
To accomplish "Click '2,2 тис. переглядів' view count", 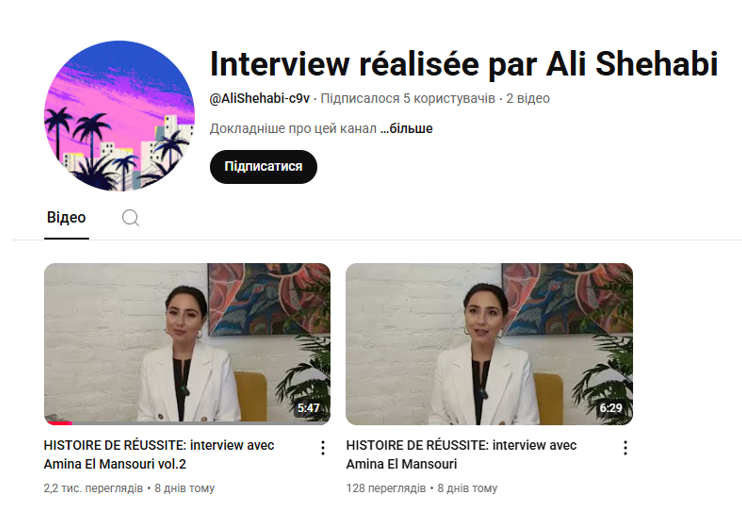I will point(93,488).
